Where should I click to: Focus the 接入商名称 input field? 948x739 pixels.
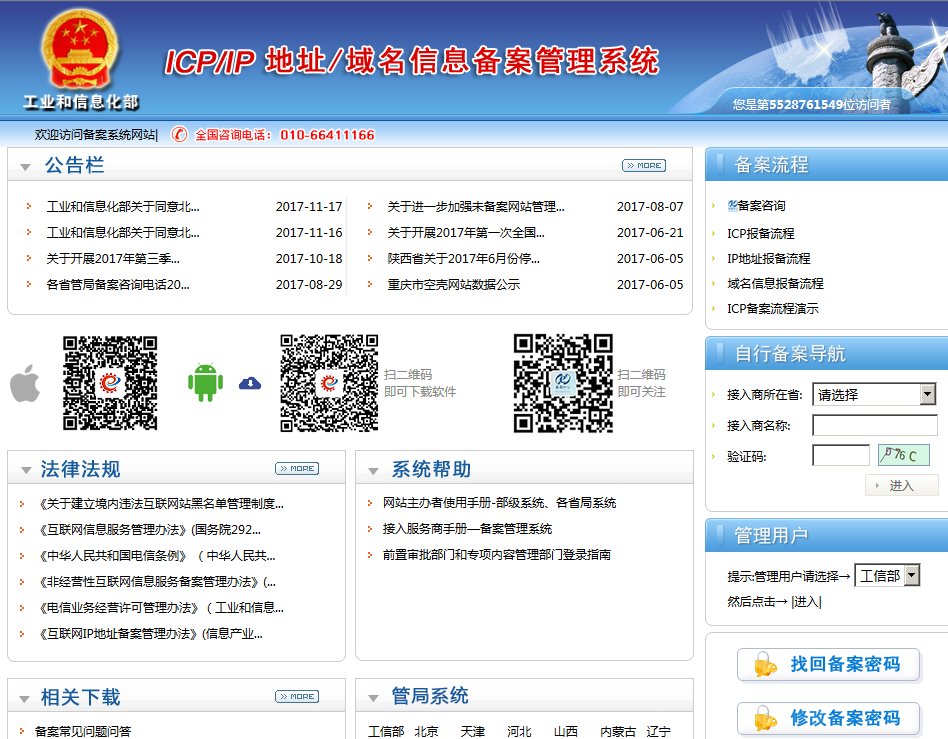point(875,425)
